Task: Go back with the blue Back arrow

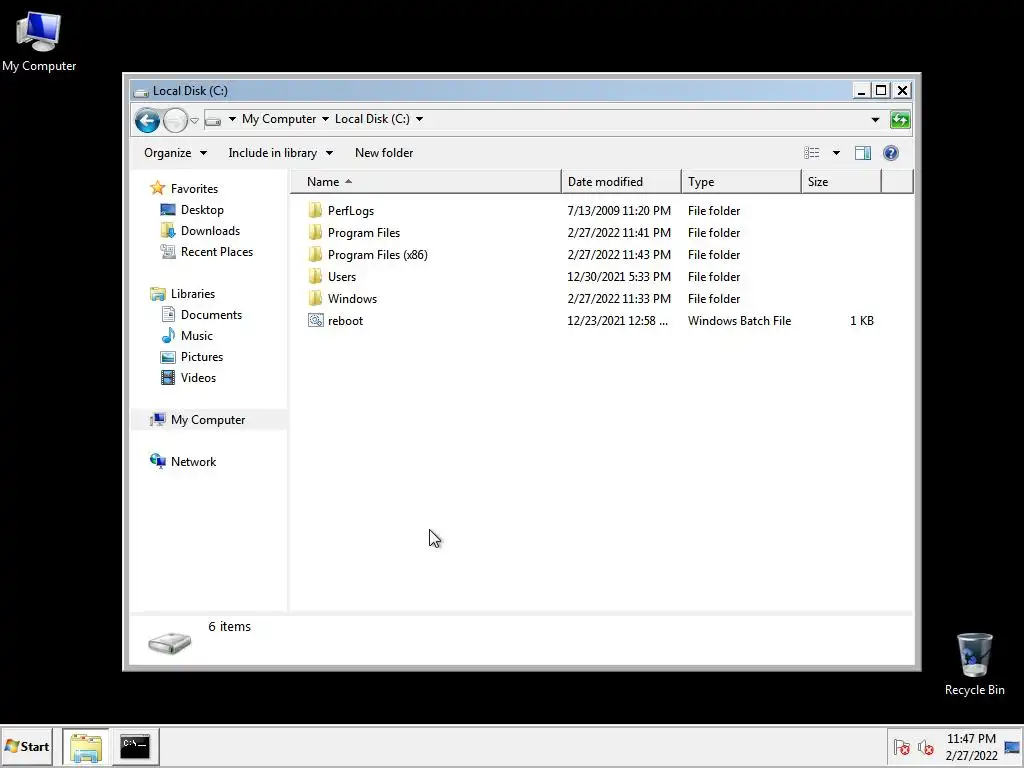Action: [x=148, y=120]
